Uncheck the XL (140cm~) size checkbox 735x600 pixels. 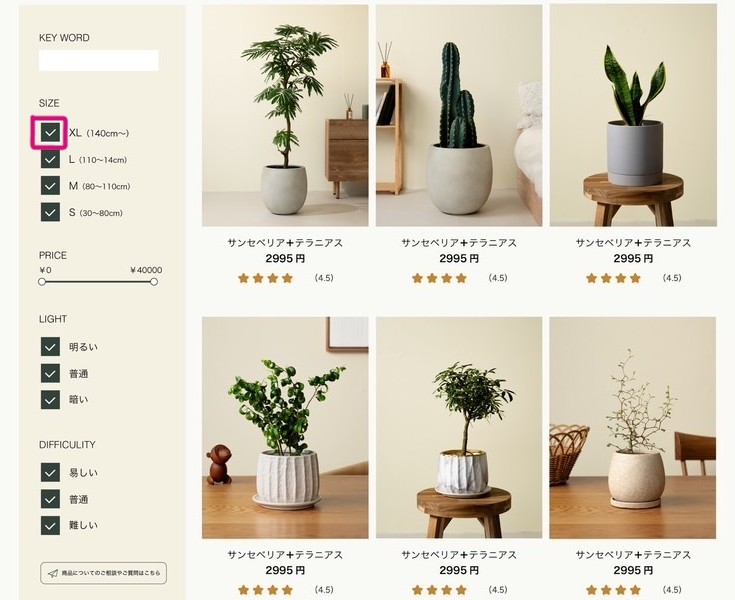click(50, 133)
